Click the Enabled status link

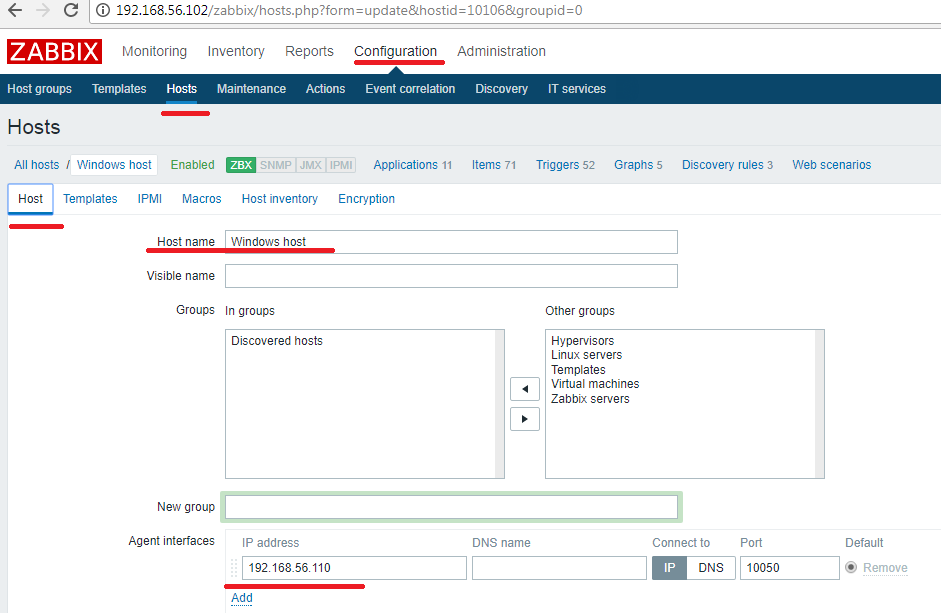(x=192, y=165)
